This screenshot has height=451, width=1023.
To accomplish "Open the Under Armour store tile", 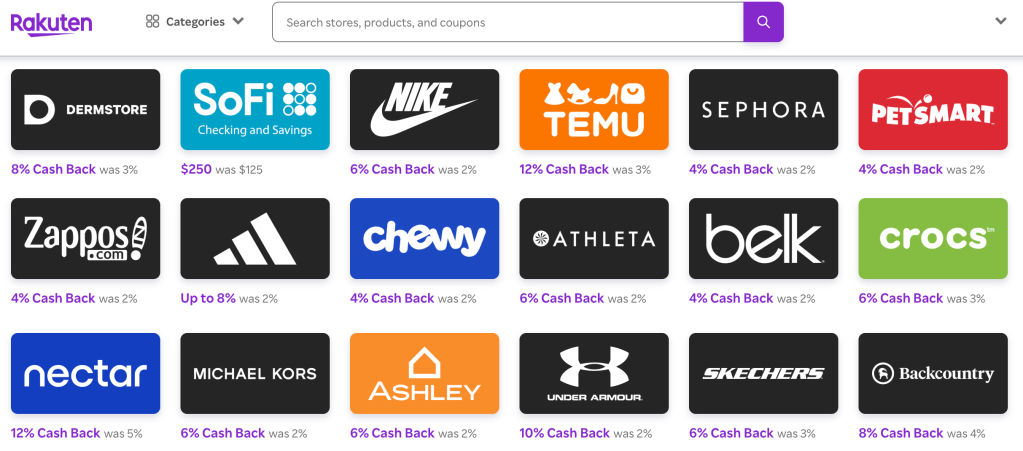I will 594,374.
